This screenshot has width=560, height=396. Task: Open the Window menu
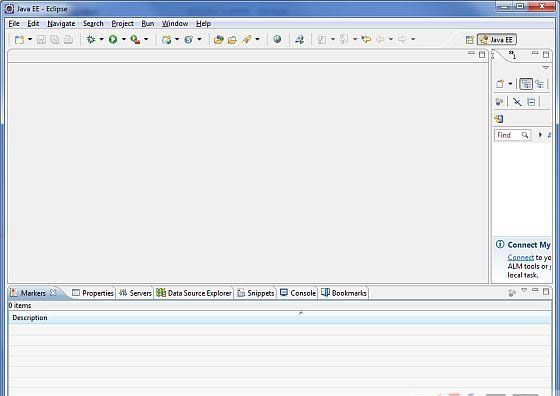(x=175, y=24)
